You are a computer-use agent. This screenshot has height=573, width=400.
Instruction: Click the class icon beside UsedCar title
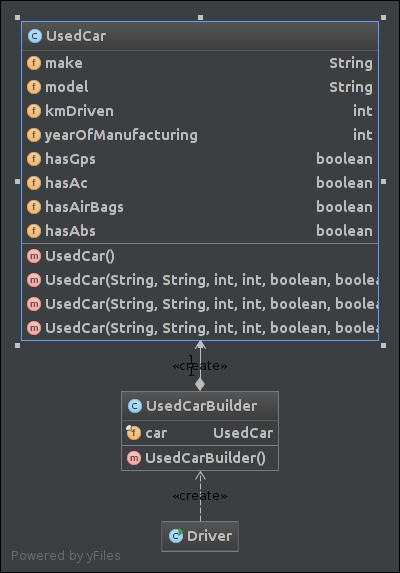[x=35, y=36]
